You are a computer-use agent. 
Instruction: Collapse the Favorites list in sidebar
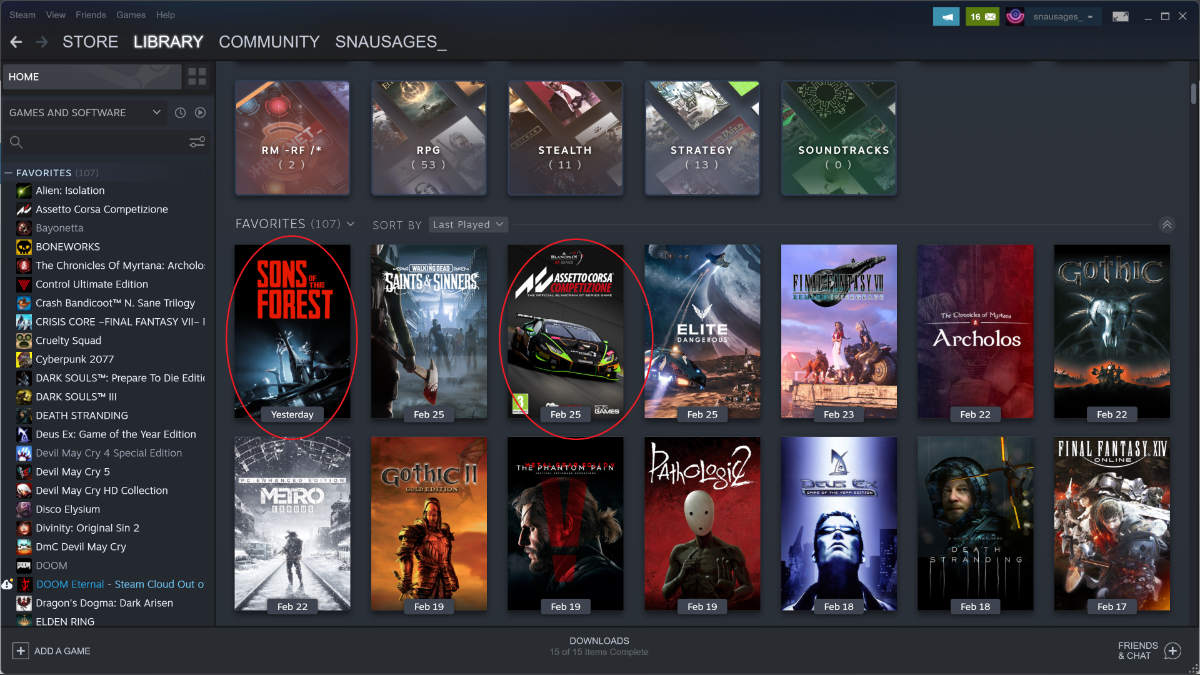(x=8, y=173)
